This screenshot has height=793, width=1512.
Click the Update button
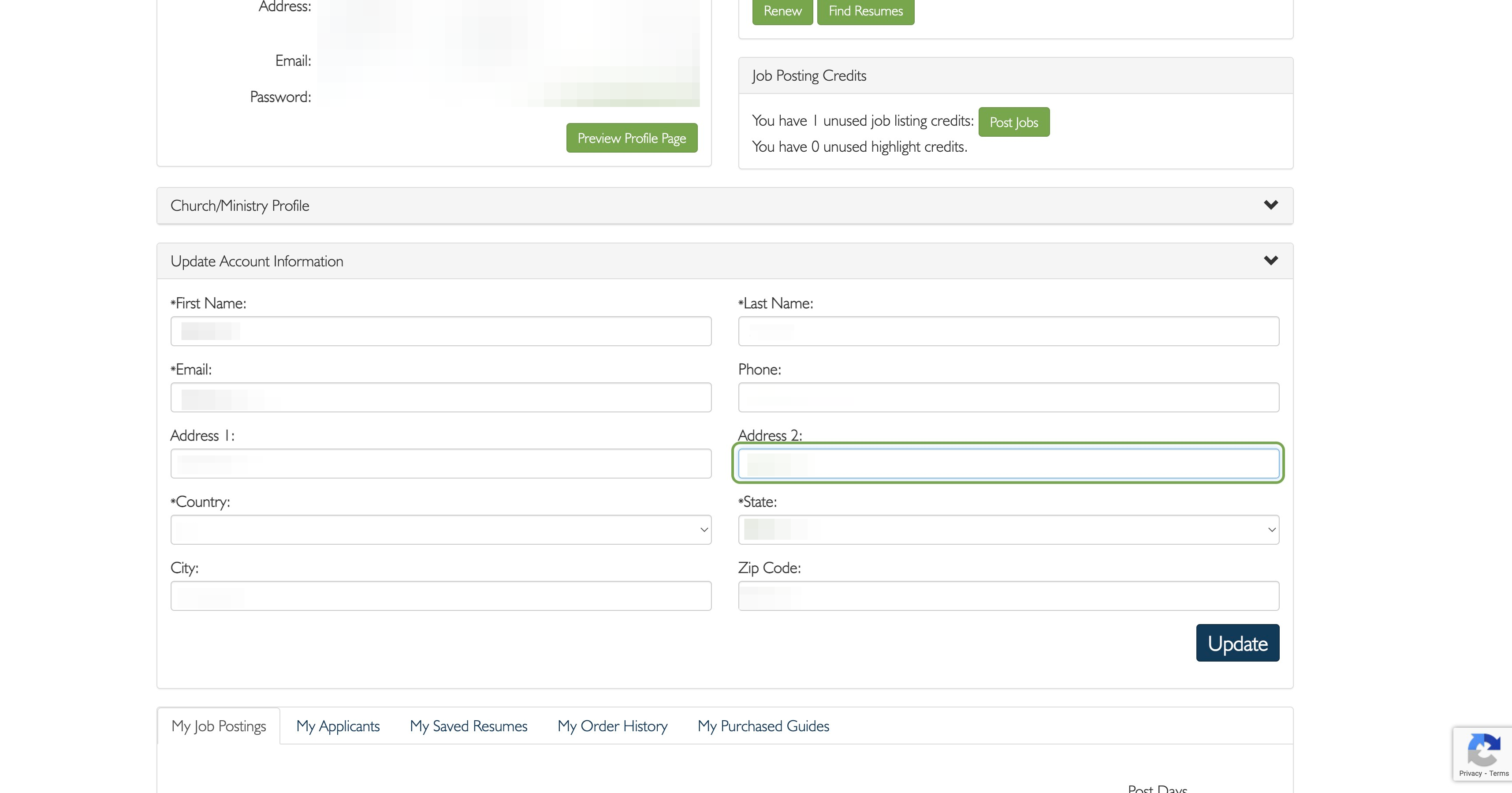point(1237,643)
